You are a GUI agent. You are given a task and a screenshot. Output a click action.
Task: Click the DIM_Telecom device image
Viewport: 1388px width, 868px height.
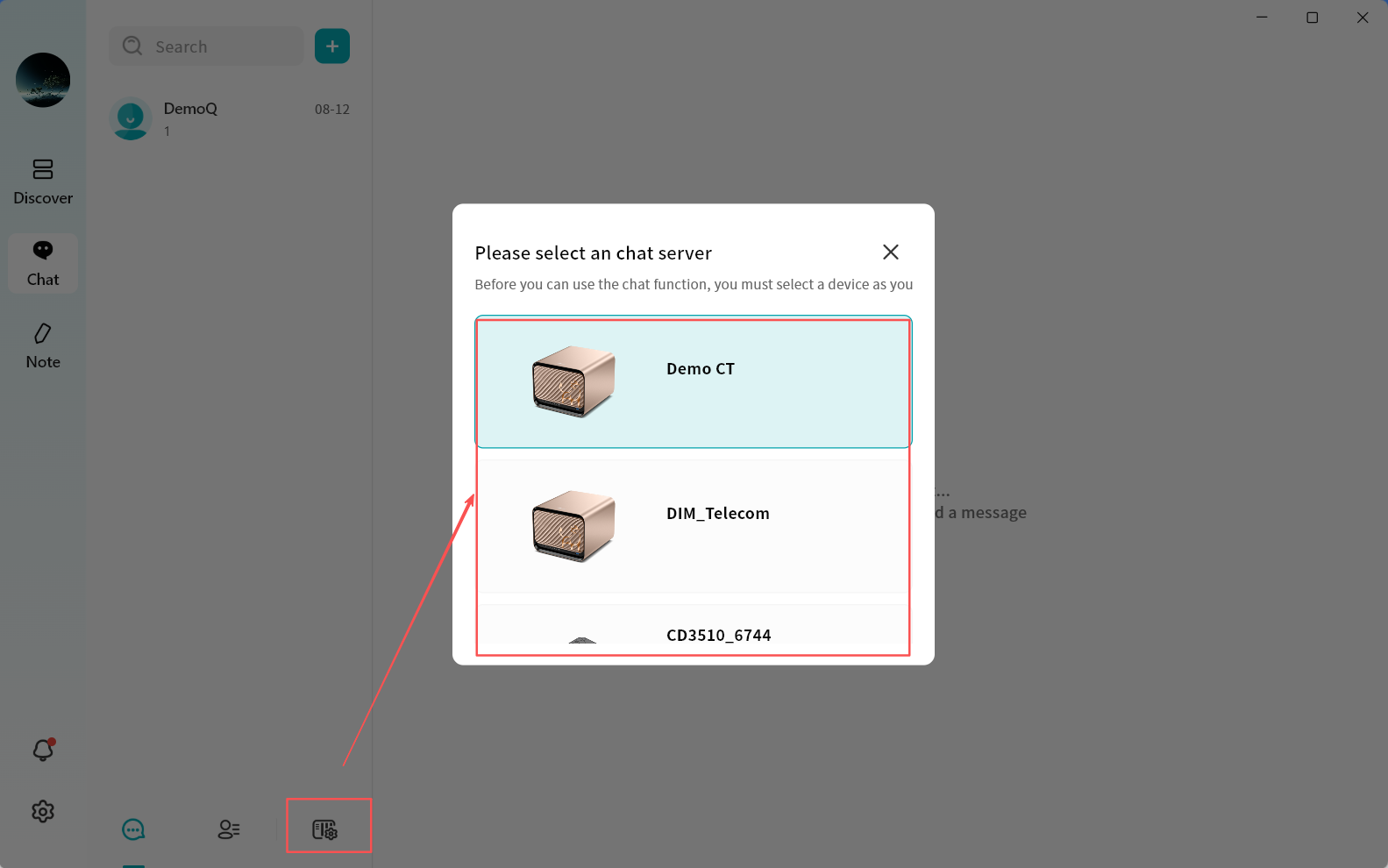pos(573,526)
